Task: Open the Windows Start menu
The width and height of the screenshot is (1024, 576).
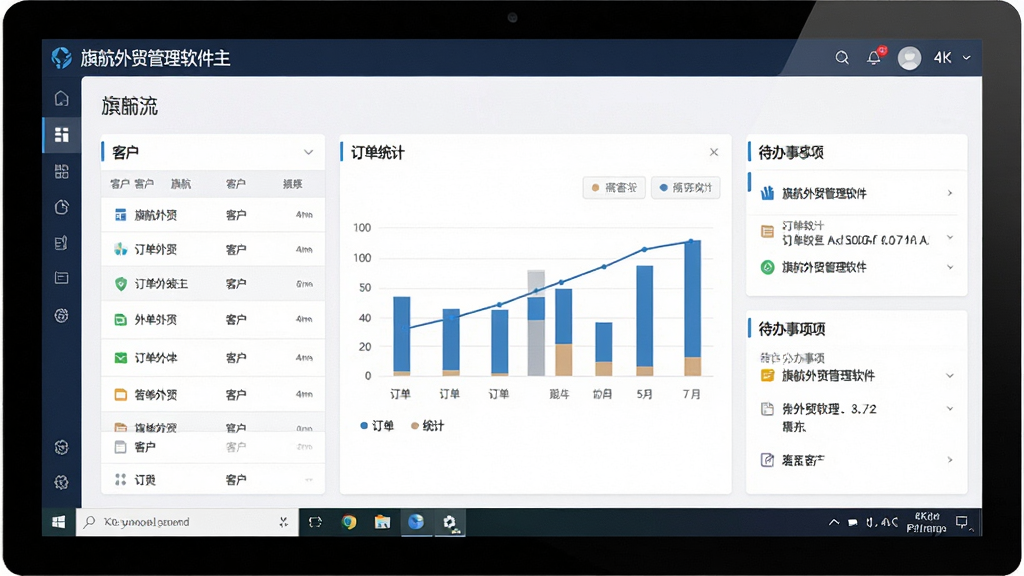Action: point(59,522)
